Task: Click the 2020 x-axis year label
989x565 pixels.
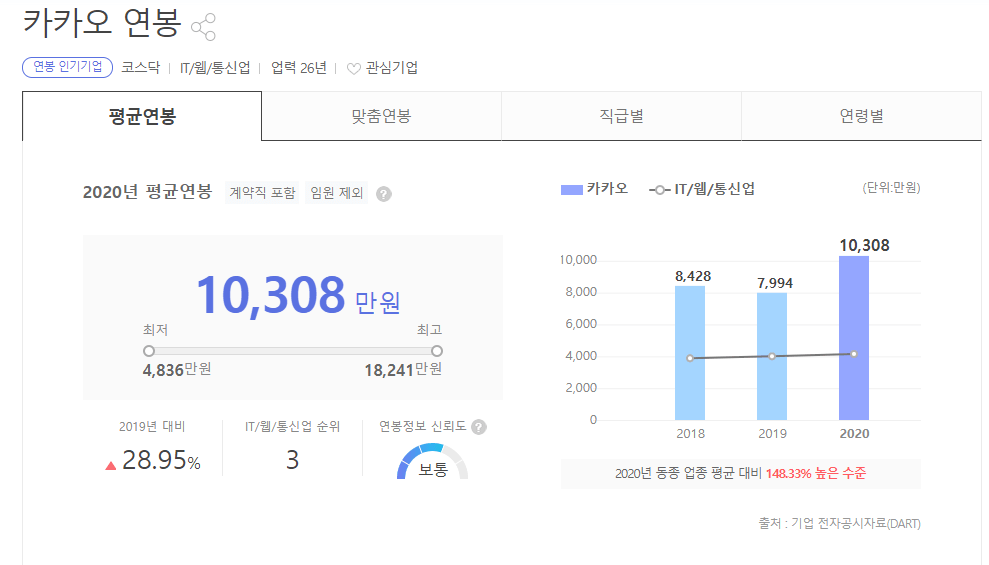Action: pyautogui.click(x=854, y=434)
